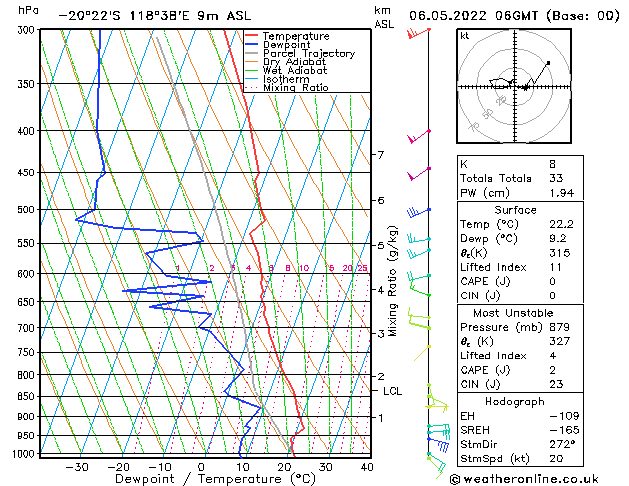Click the km ASL axis label
The image size is (629, 486).
384,17
